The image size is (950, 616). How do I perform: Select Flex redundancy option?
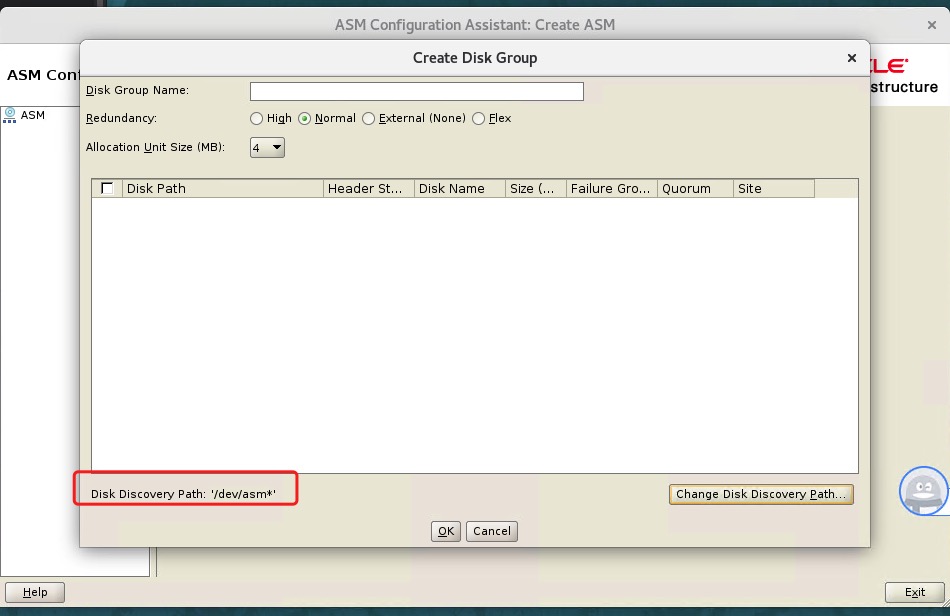(479, 119)
